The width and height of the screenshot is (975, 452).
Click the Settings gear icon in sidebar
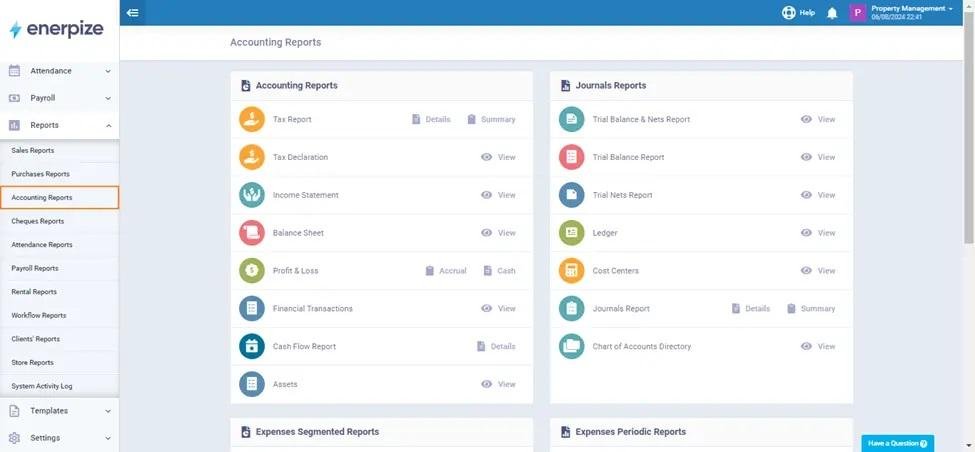14,438
